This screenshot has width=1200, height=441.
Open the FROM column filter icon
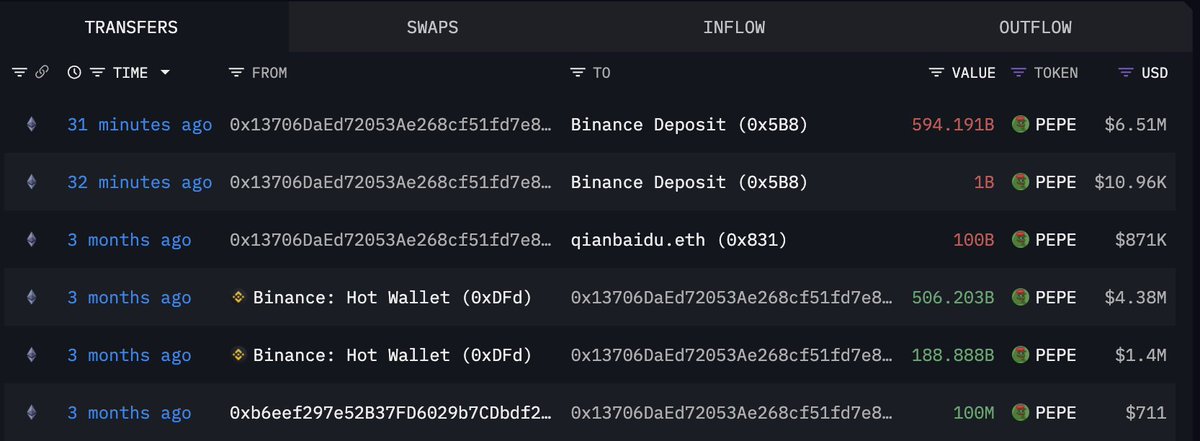coord(236,73)
